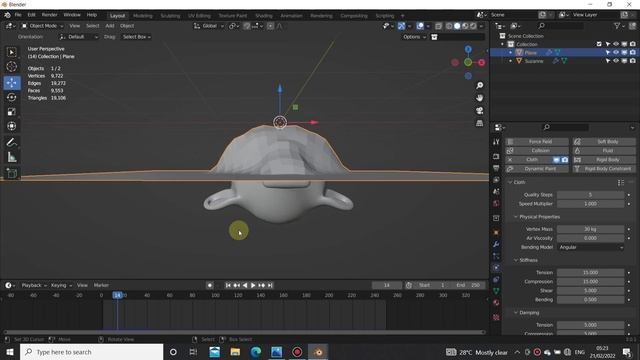
Task: Toggle auto keying record button in timeline
Action: 210,285
